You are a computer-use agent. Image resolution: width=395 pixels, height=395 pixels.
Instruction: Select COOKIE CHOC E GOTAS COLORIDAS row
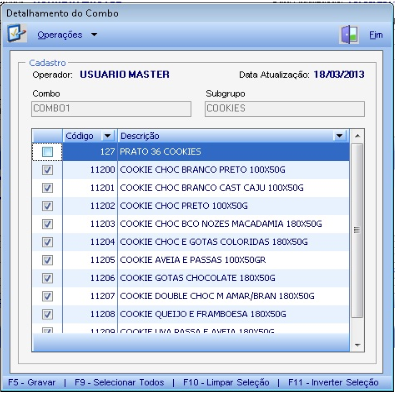click(x=191, y=242)
